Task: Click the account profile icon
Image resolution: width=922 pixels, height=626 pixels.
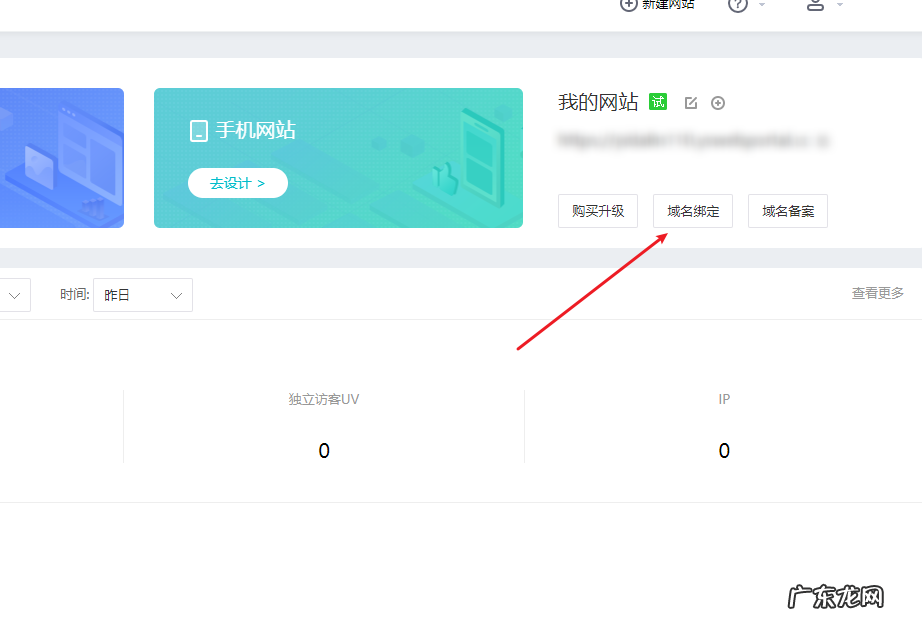Action: pos(813,5)
